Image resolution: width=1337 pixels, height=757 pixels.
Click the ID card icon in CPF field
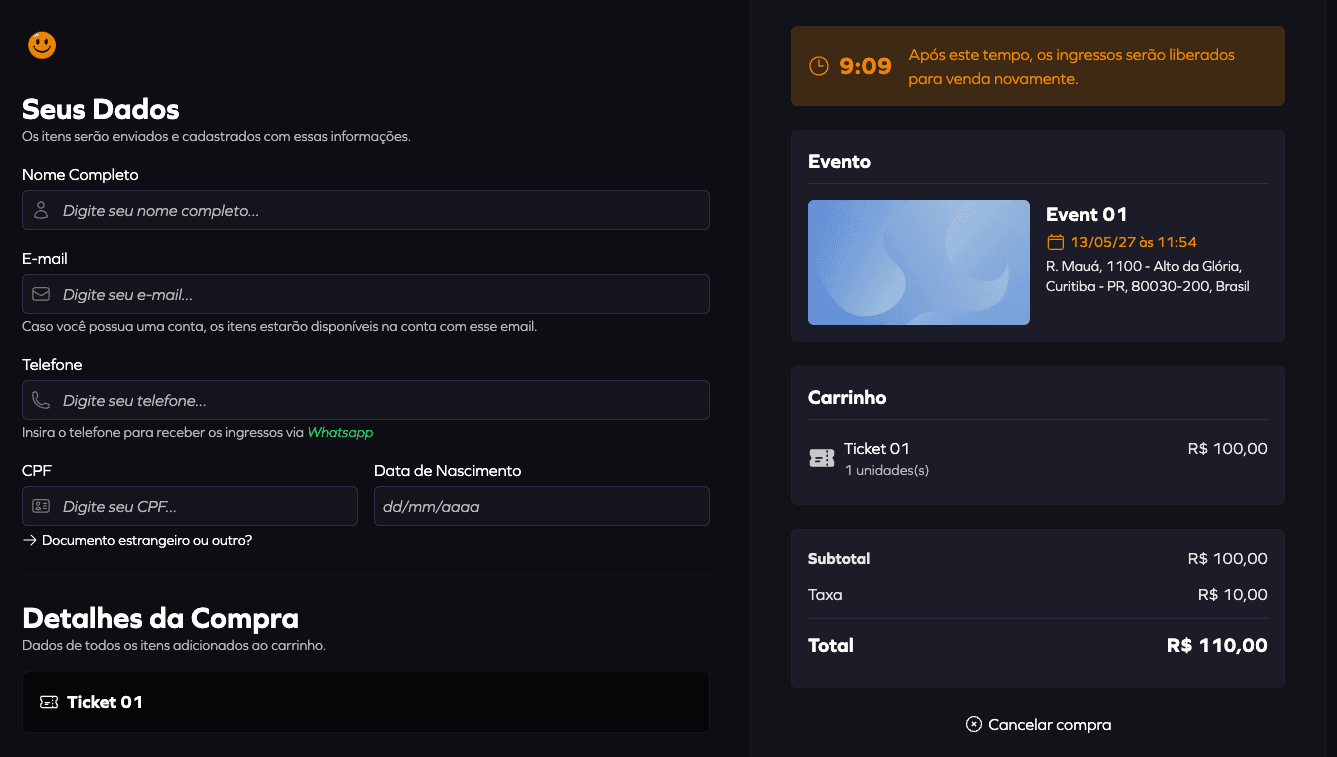click(x=41, y=507)
